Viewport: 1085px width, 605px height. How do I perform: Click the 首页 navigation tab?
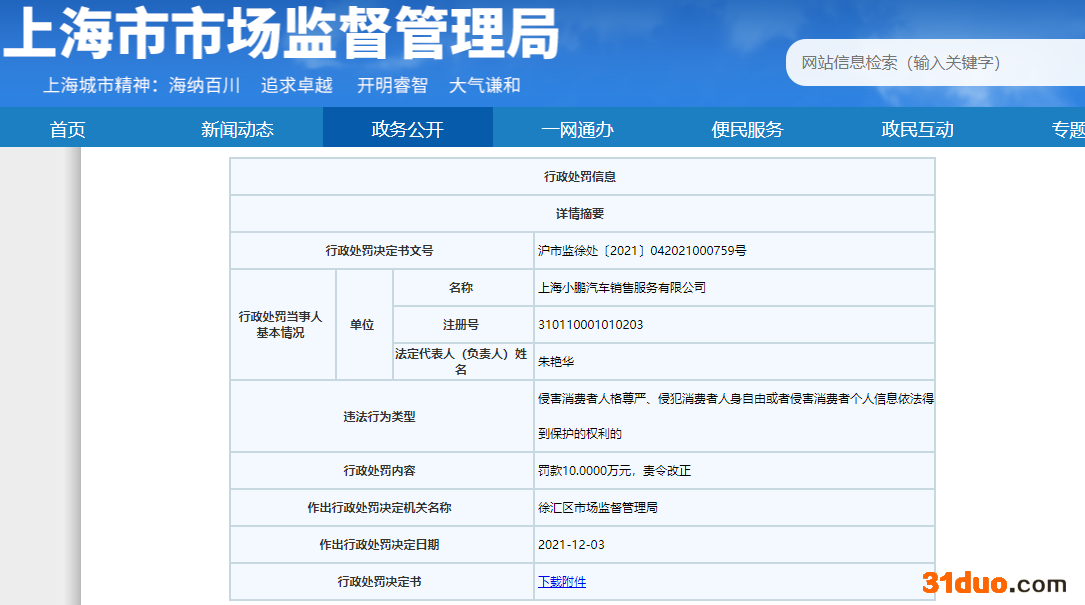pyautogui.click(x=68, y=129)
